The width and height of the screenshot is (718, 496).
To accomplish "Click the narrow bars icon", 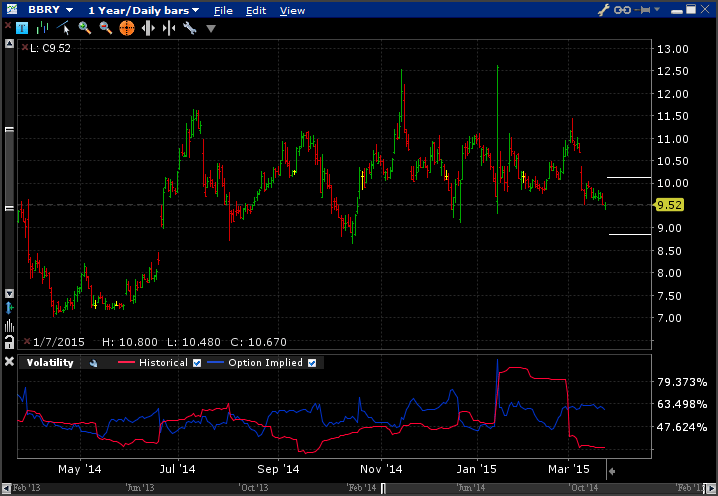I will coord(169,28).
